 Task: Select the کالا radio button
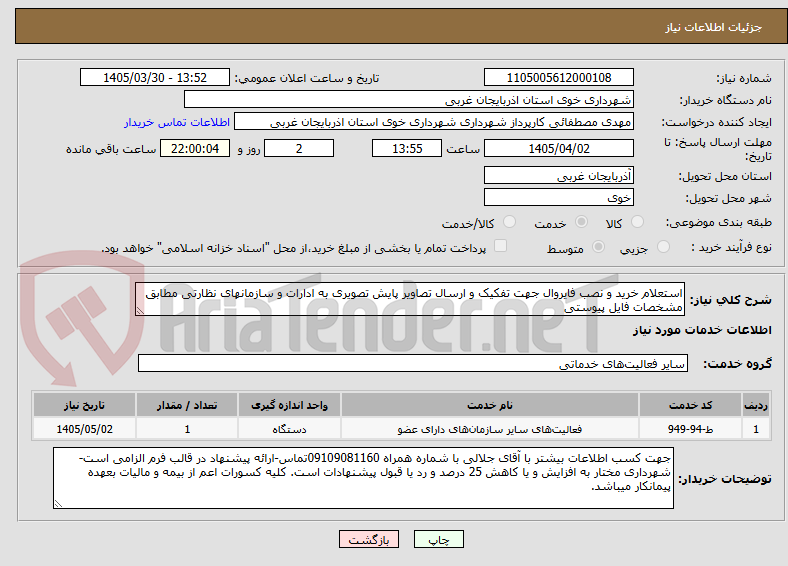click(x=637, y=222)
